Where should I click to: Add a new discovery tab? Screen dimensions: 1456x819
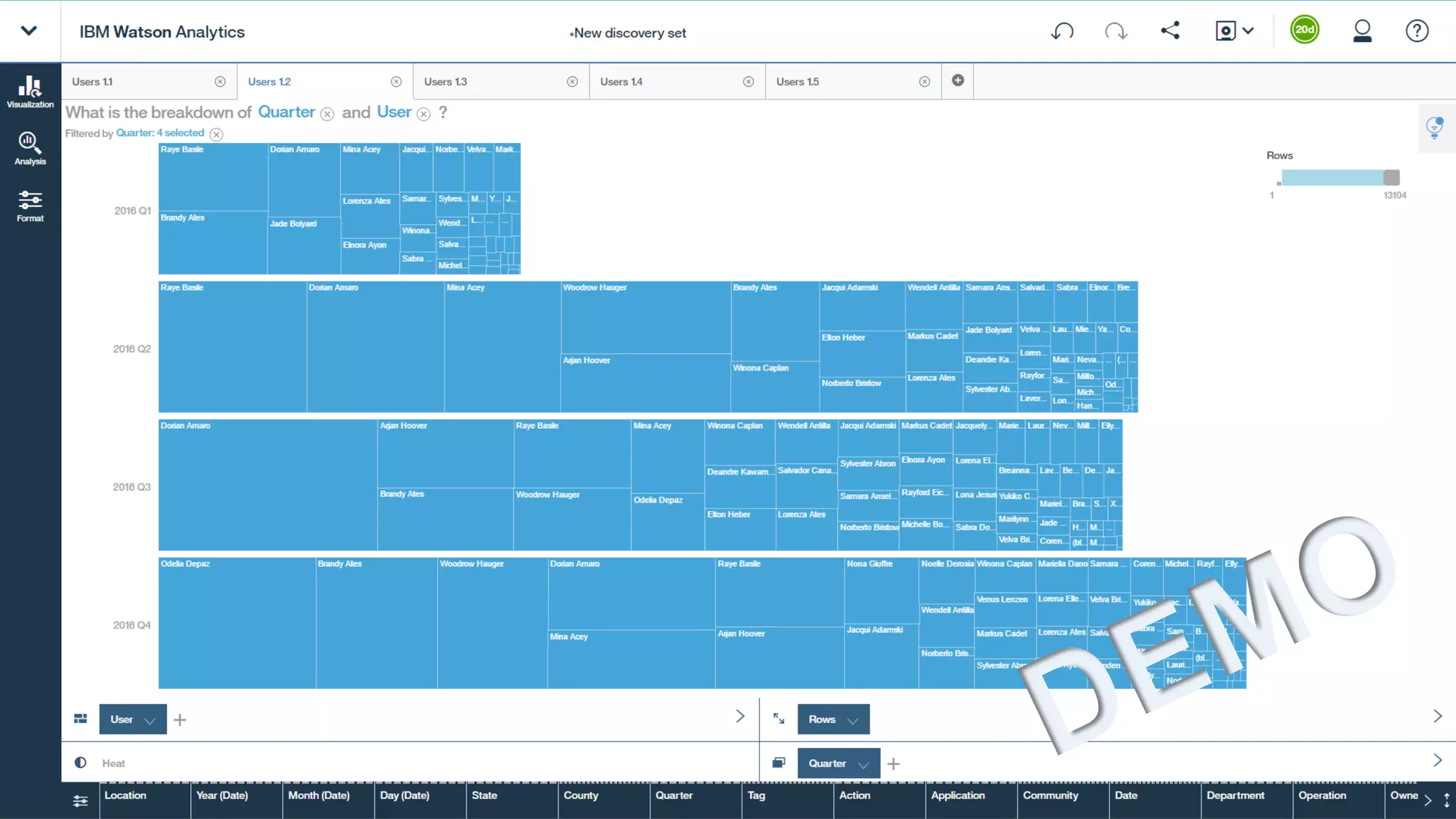click(x=958, y=80)
